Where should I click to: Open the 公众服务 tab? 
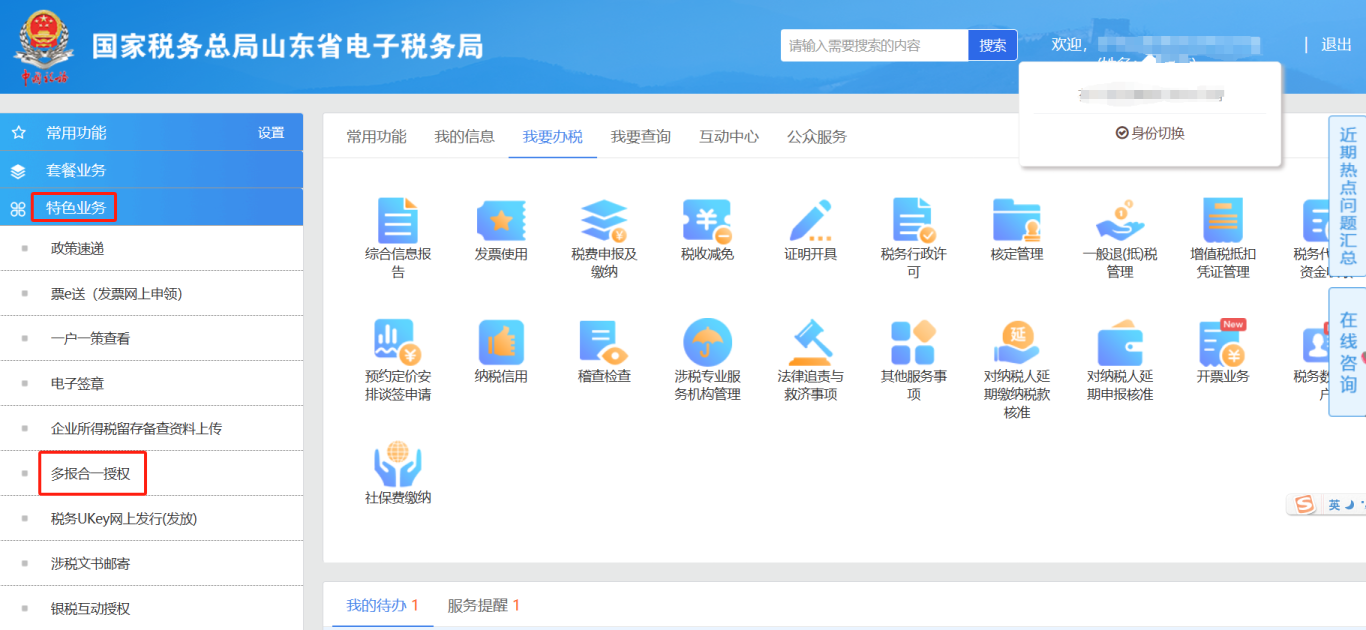coord(816,137)
